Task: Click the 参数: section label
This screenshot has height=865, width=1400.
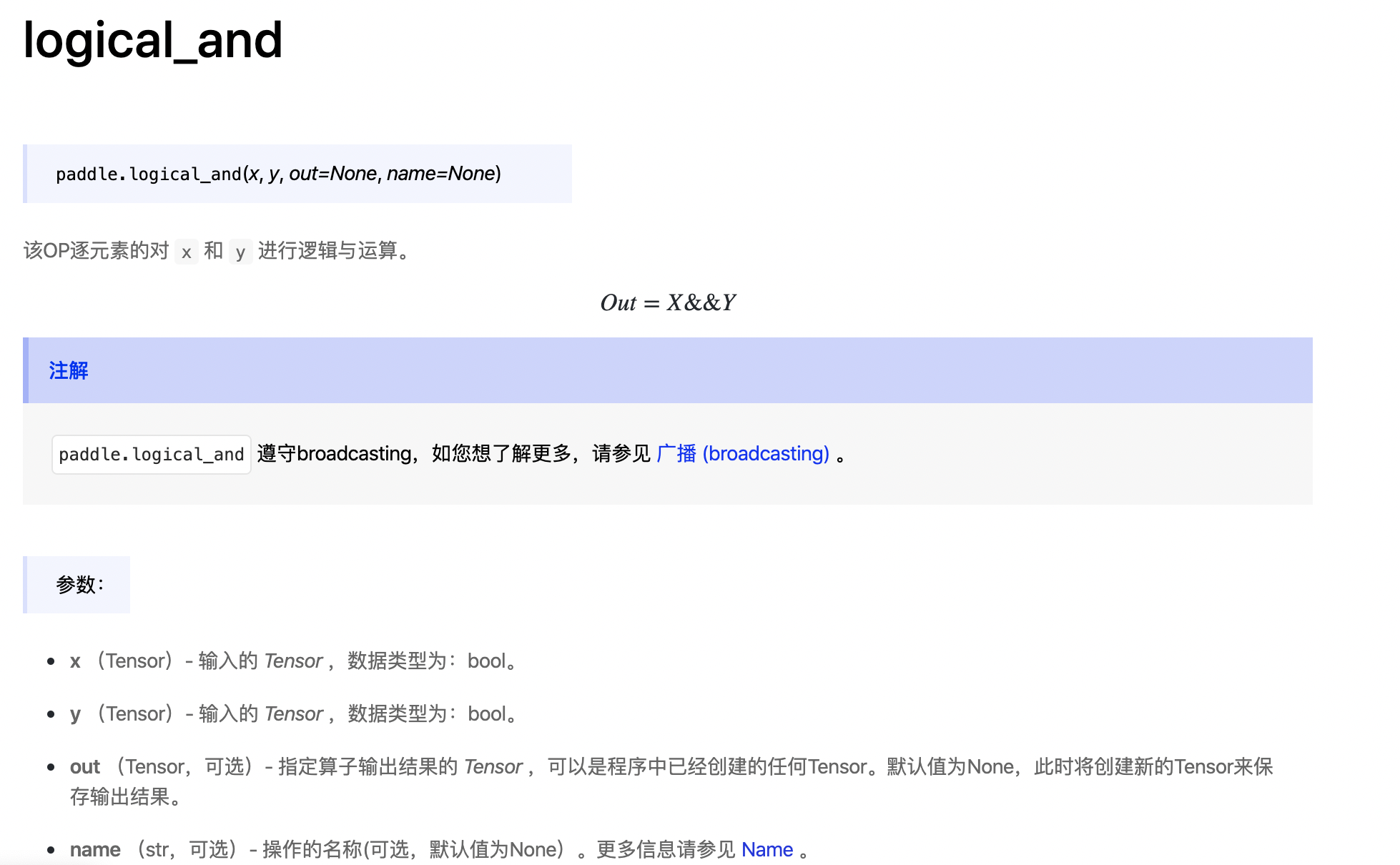Action: click(x=79, y=585)
